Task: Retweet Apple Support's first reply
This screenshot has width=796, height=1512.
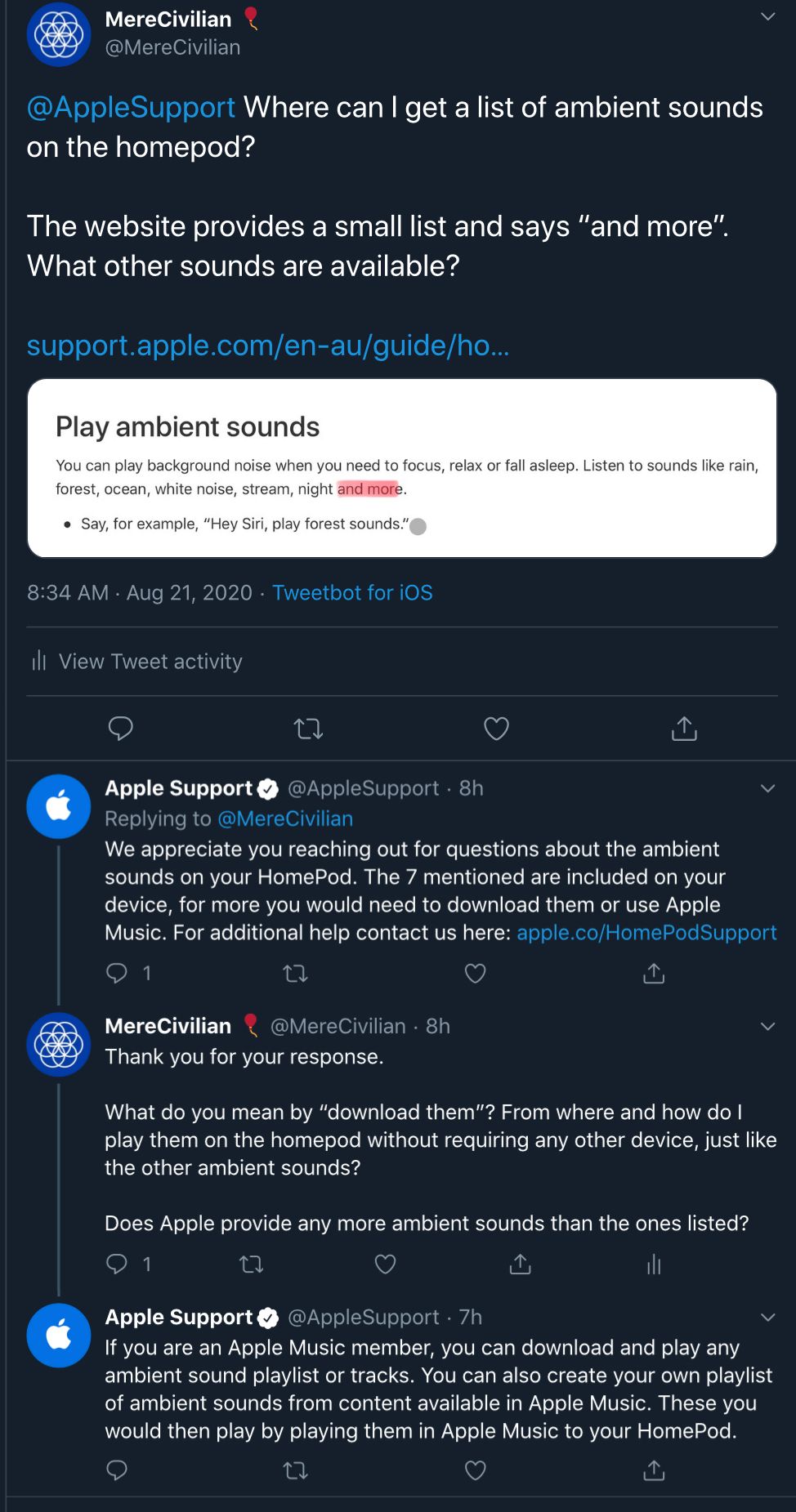Action: [295, 973]
